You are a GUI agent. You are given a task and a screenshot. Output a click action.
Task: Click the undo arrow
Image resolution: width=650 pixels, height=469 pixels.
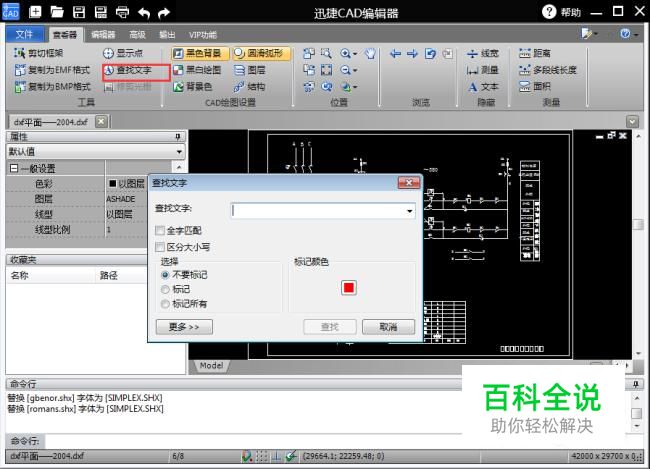tap(144, 13)
